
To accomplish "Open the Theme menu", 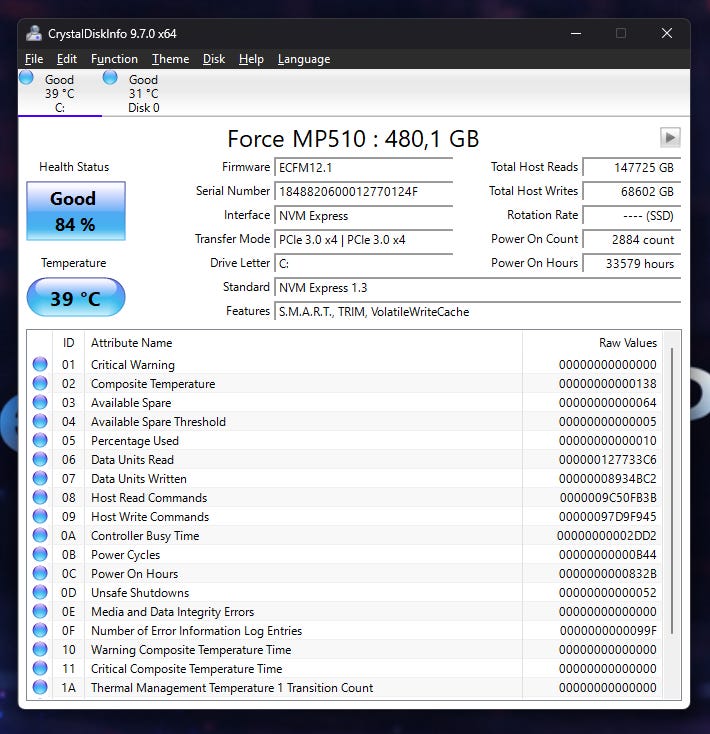I will (x=170, y=59).
